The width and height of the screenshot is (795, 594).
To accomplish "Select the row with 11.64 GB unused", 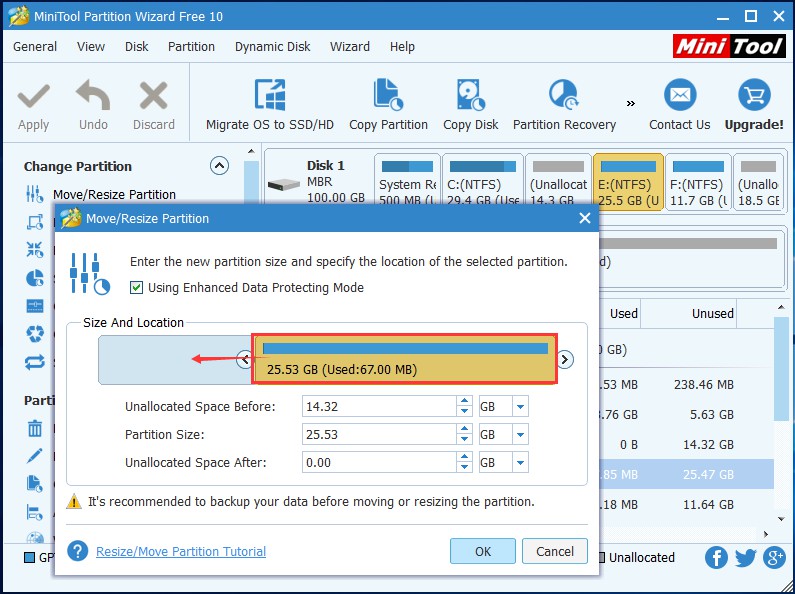I will coord(686,504).
